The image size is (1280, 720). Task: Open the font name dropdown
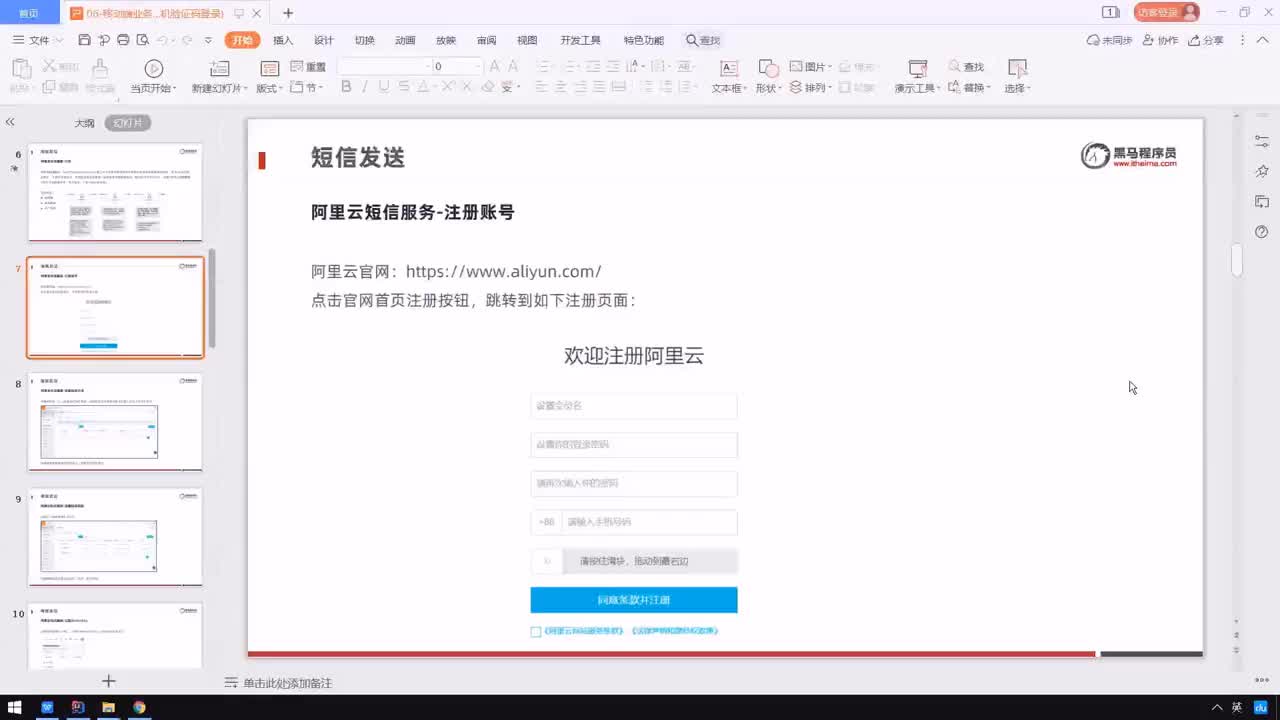(x=426, y=66)
